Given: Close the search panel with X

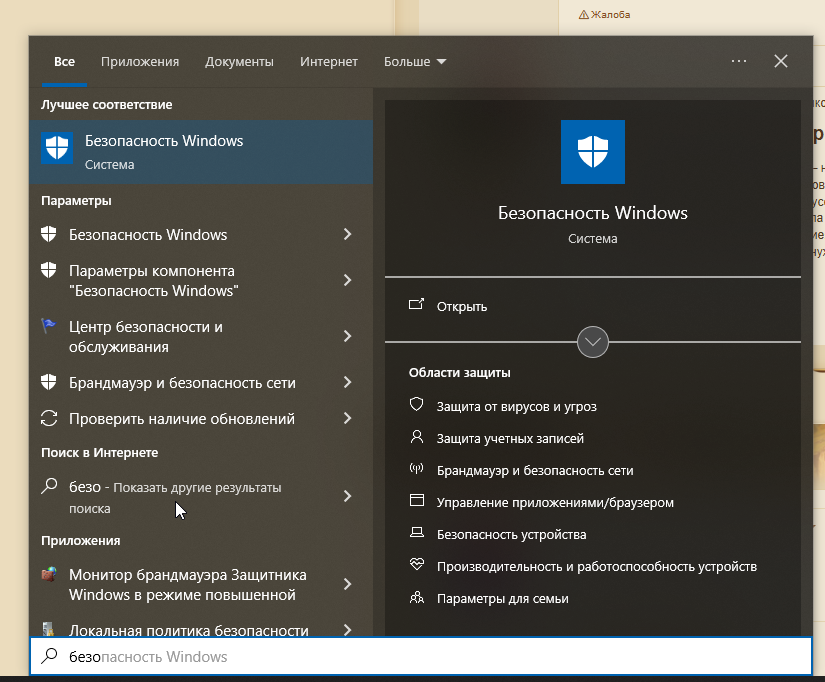Looking at the screenshot, I should 781,61.
